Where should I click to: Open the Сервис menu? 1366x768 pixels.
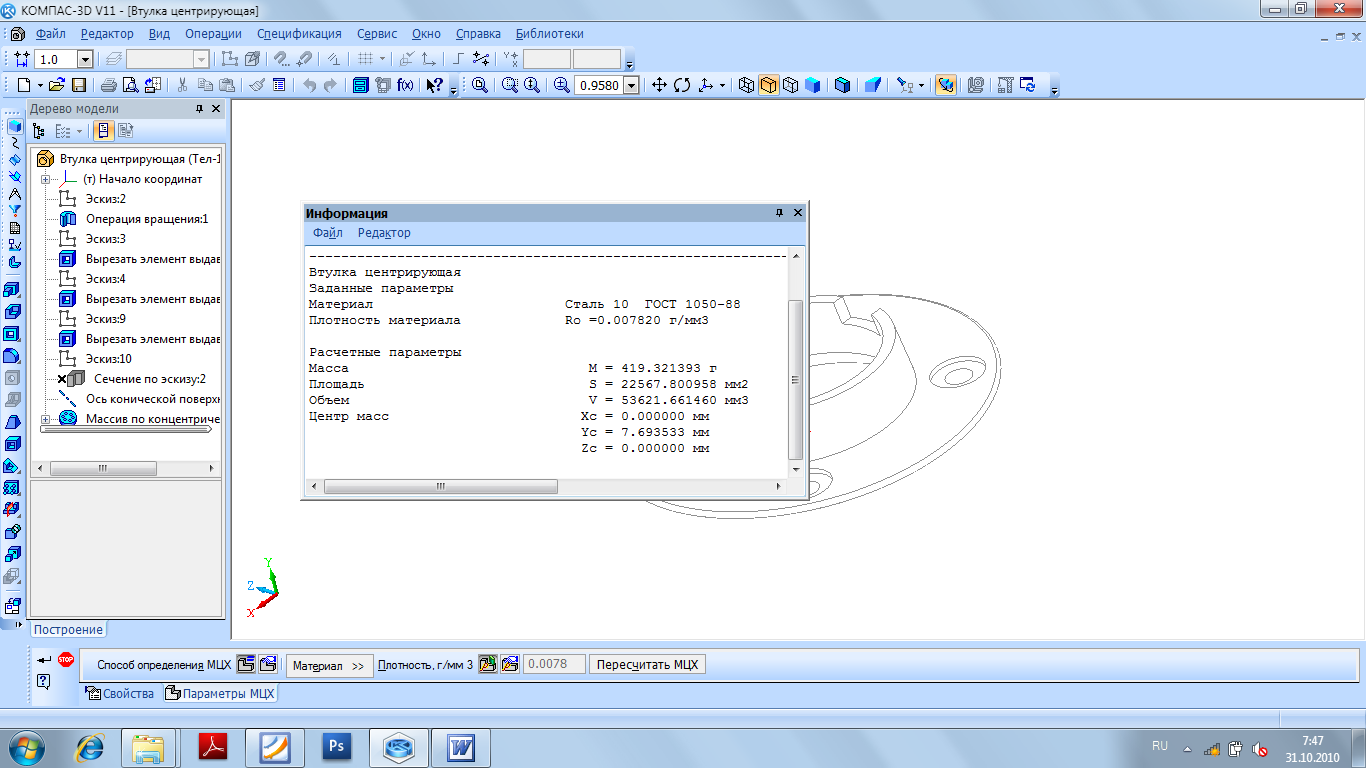tap(377, 34)
